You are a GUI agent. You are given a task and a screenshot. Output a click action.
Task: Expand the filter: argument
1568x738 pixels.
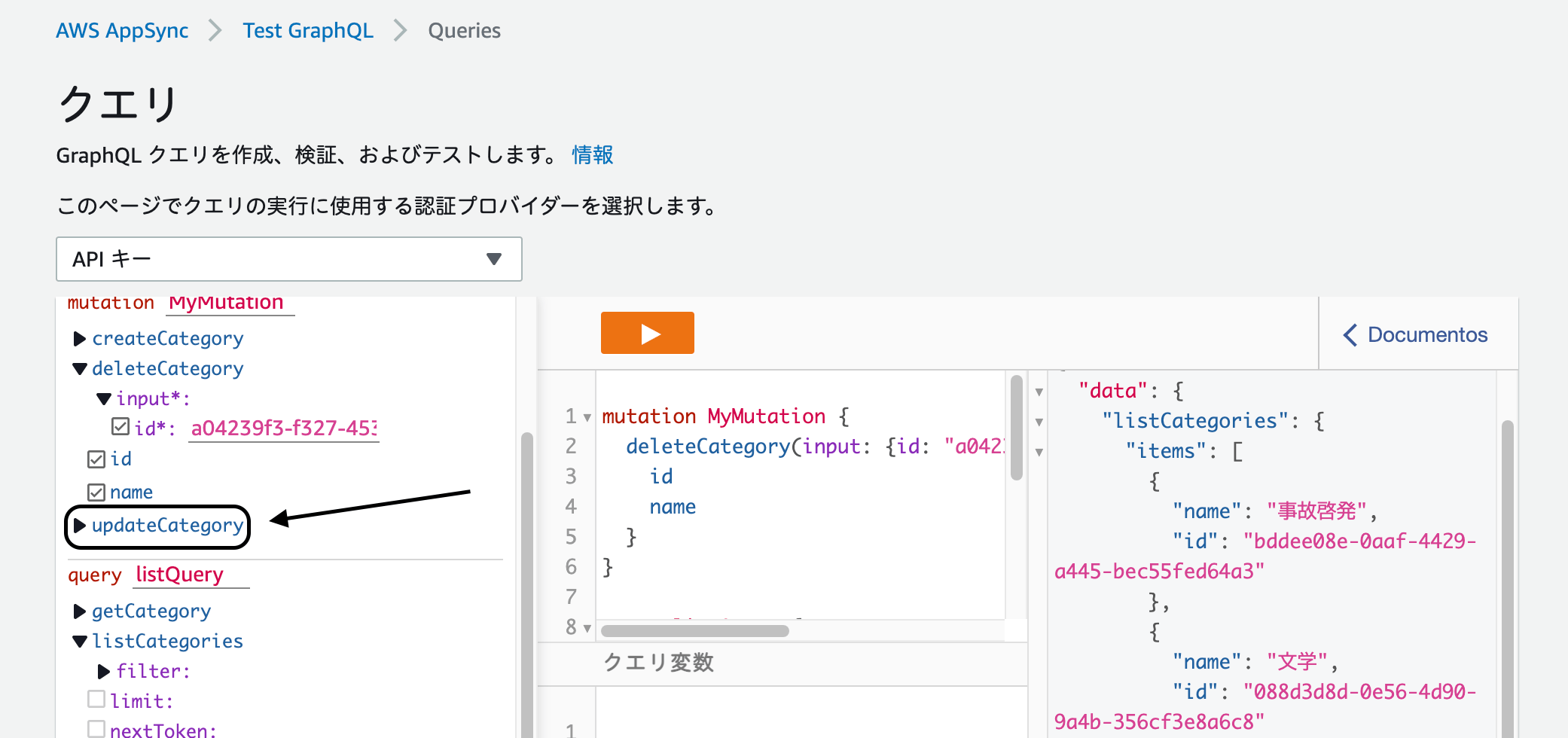coord(104,672)
